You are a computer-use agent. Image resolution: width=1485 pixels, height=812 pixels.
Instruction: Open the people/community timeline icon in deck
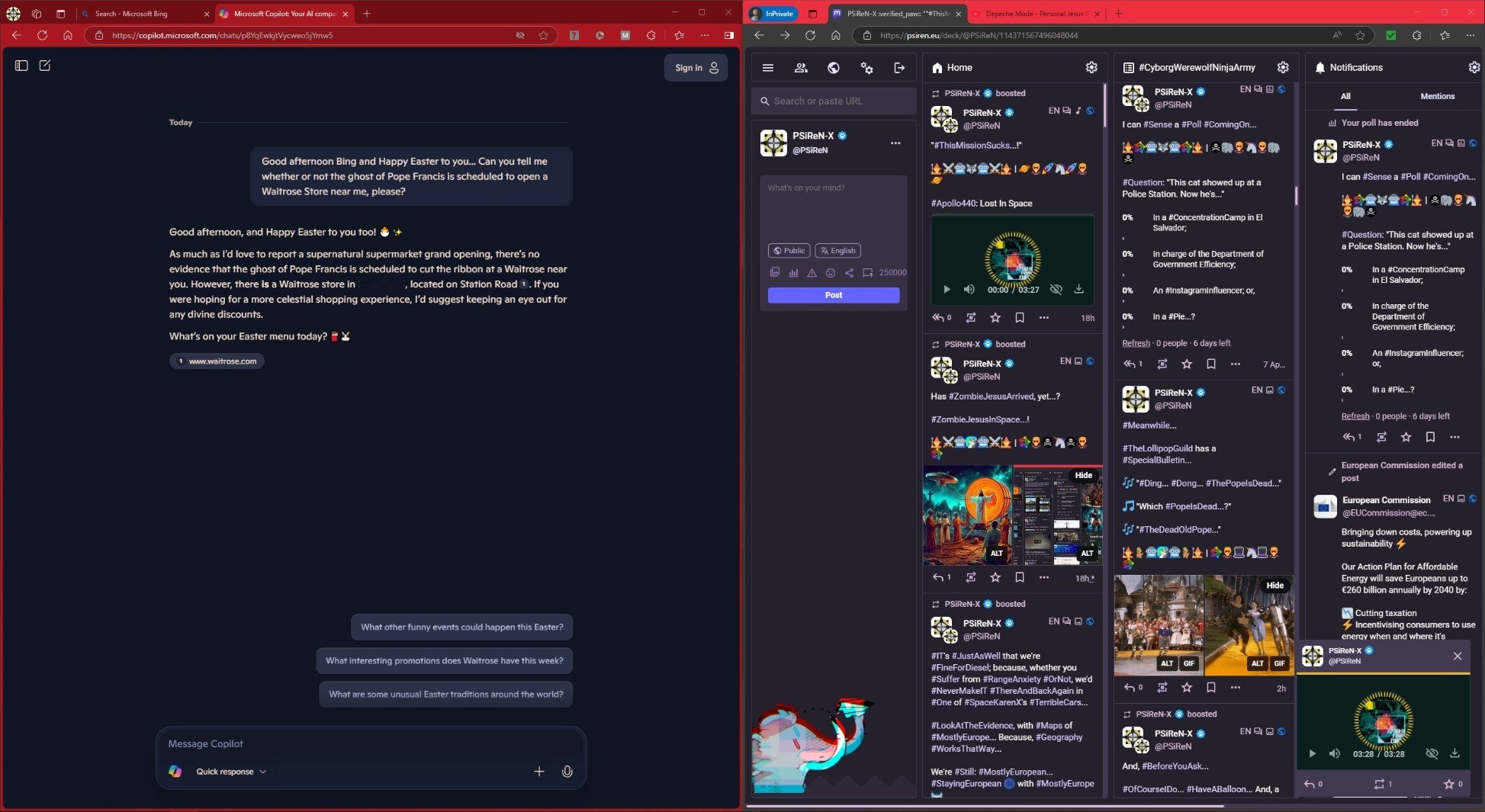801,68
